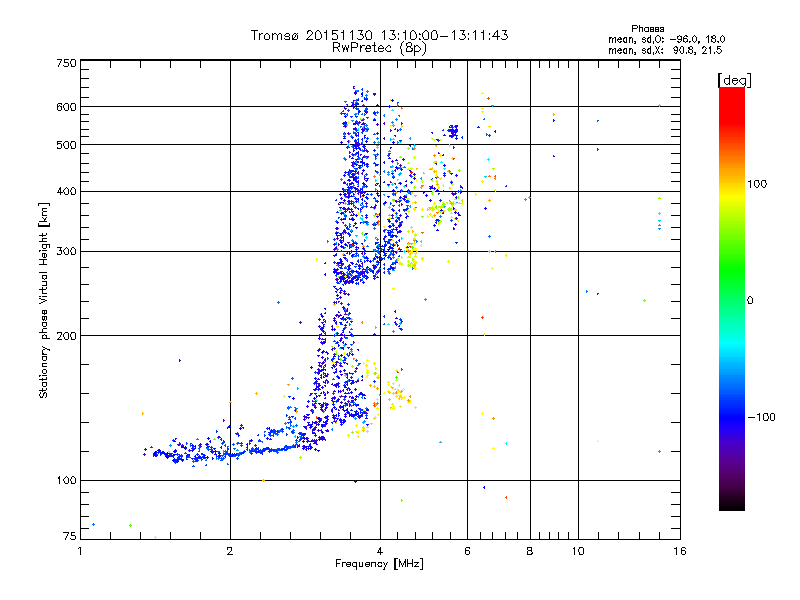Click the plot title 'Tromsø 20151130 13:10:00-13:11:43'

click(379, 35)
